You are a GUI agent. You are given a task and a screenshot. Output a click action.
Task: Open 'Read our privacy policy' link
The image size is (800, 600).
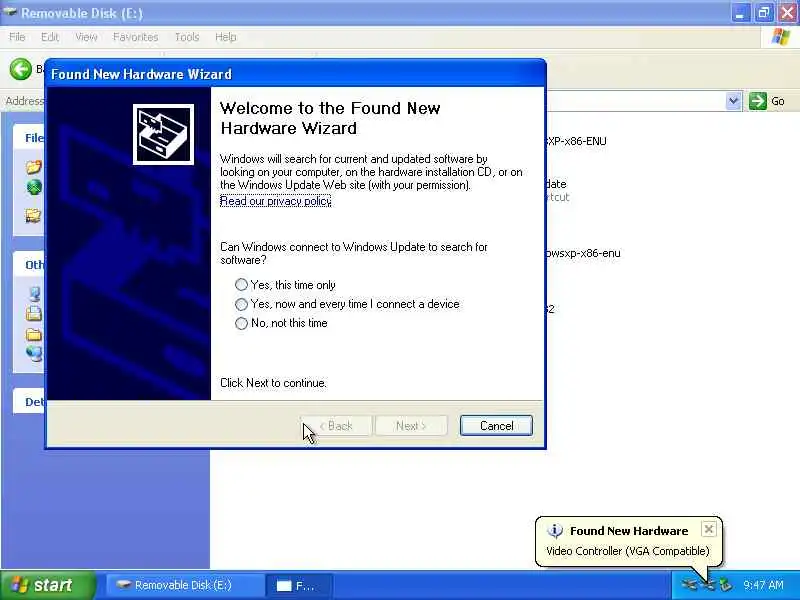coord(276,201)
